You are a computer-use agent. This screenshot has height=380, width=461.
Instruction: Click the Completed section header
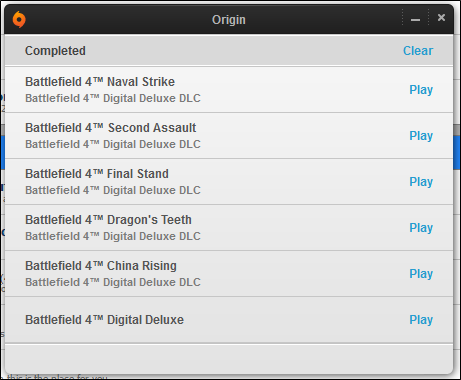(55, 51)
